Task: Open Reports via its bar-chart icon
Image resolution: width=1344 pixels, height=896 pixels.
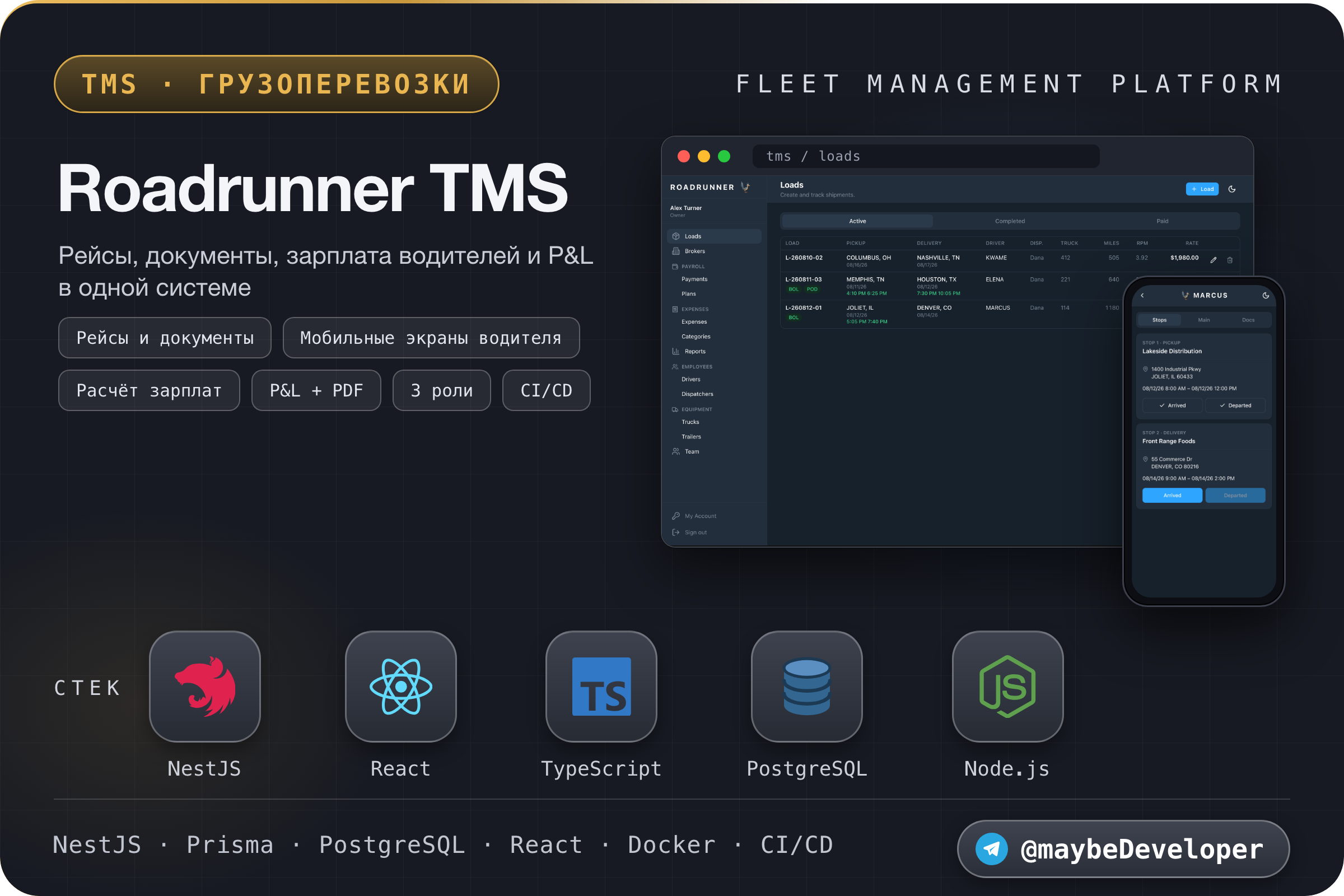Action: (x=676, y=352)
